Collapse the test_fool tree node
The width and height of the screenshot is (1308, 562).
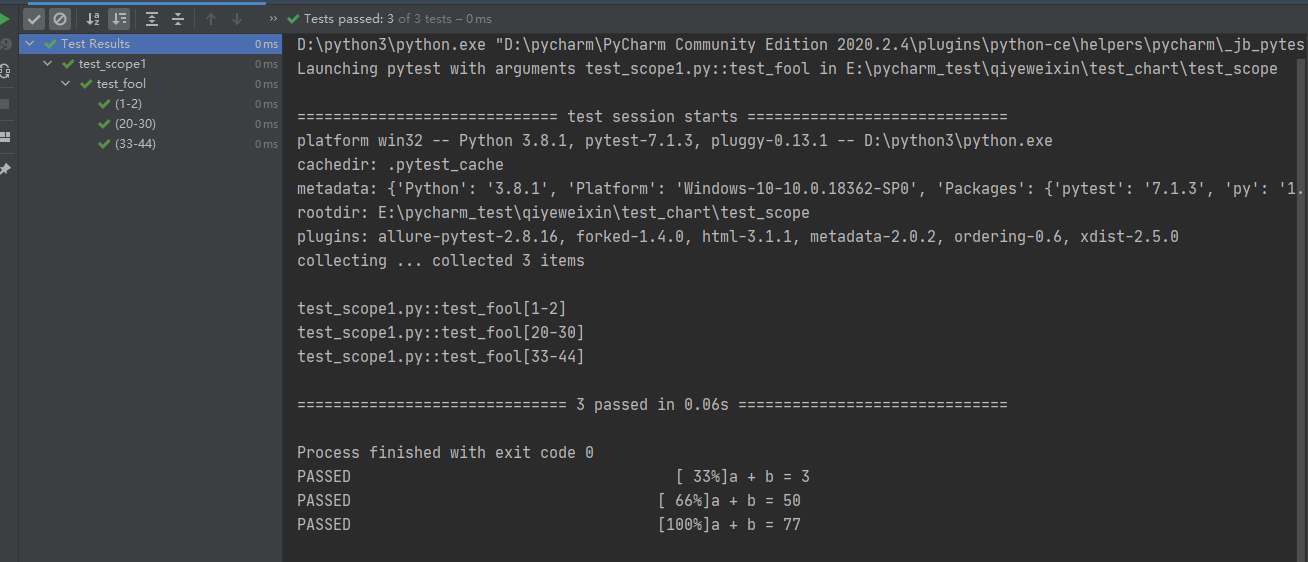tap(66, 84)
